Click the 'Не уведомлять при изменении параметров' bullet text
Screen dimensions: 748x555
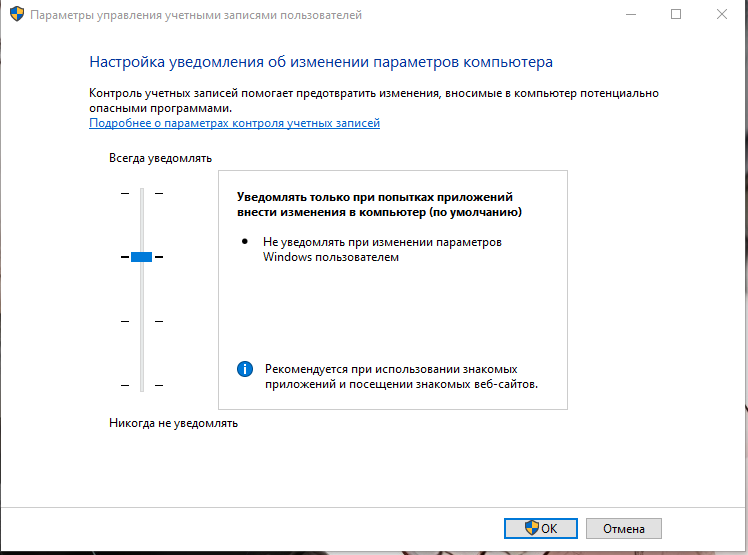point(382,249)
